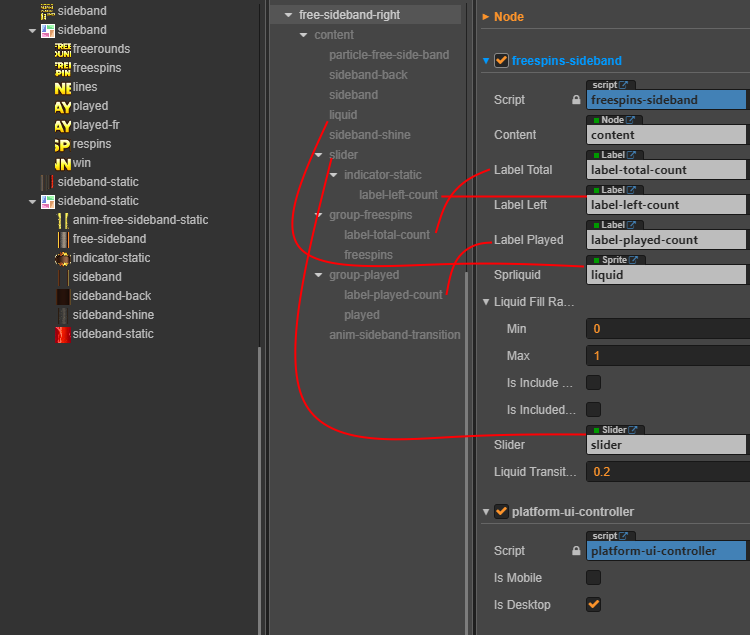
Task: Enable the Is Mobile checkbox
Action: pos(593,578)
